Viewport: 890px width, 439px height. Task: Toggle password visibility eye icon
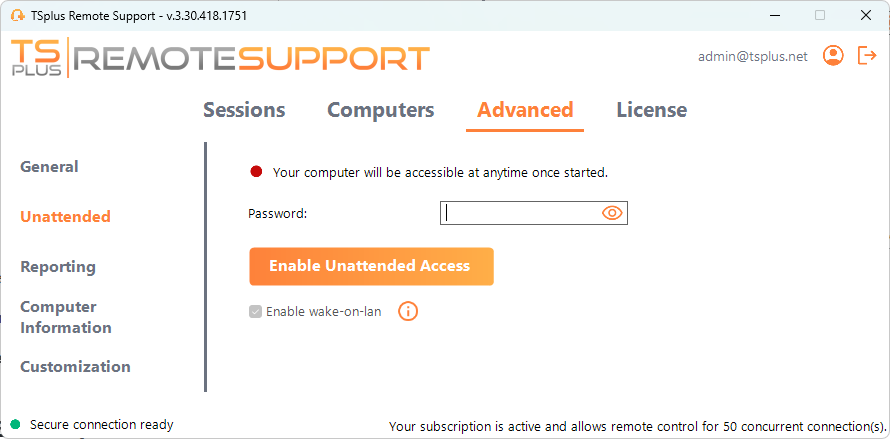pos(612,213)
